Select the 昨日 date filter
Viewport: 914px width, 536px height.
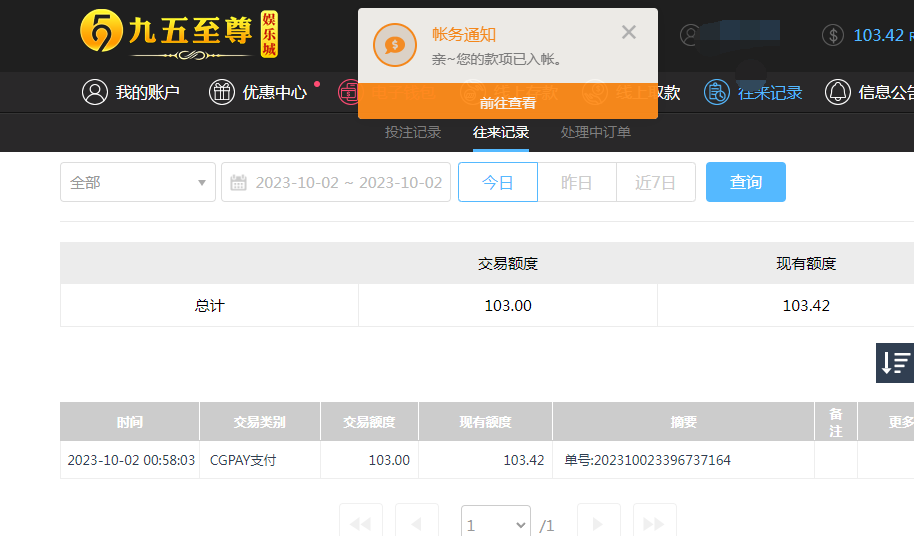(576, 182)
